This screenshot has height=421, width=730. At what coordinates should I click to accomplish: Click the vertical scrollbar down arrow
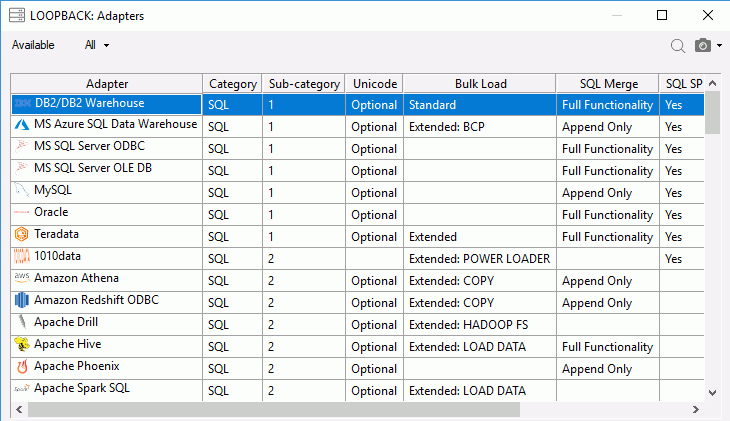coord(712,393)
